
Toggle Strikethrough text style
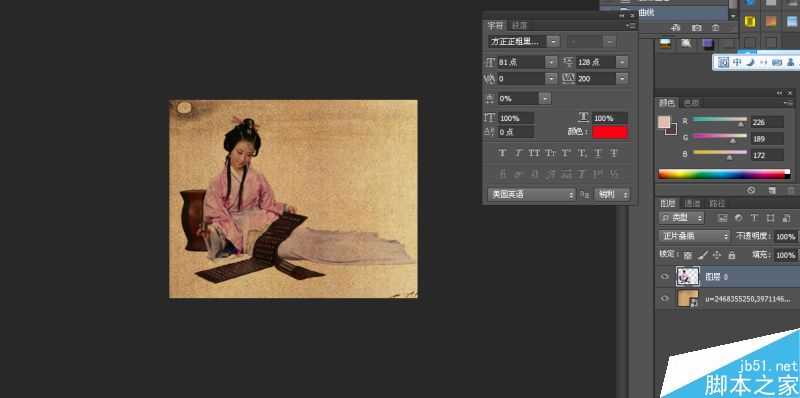coord(614,153)
